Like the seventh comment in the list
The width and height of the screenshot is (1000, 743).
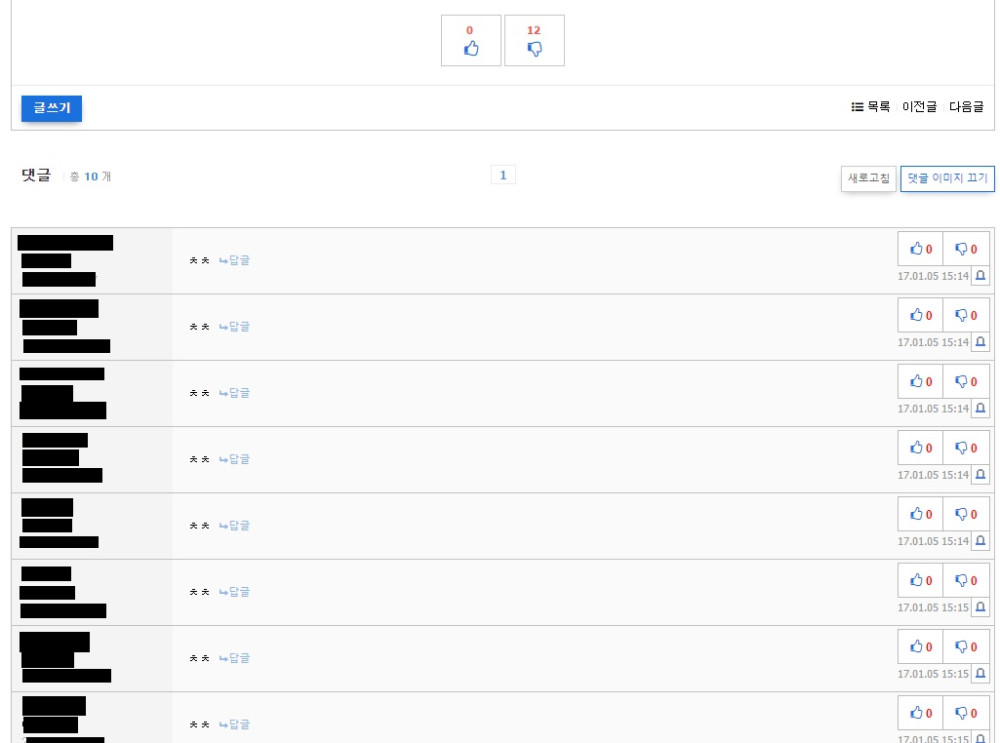point(920,647)
